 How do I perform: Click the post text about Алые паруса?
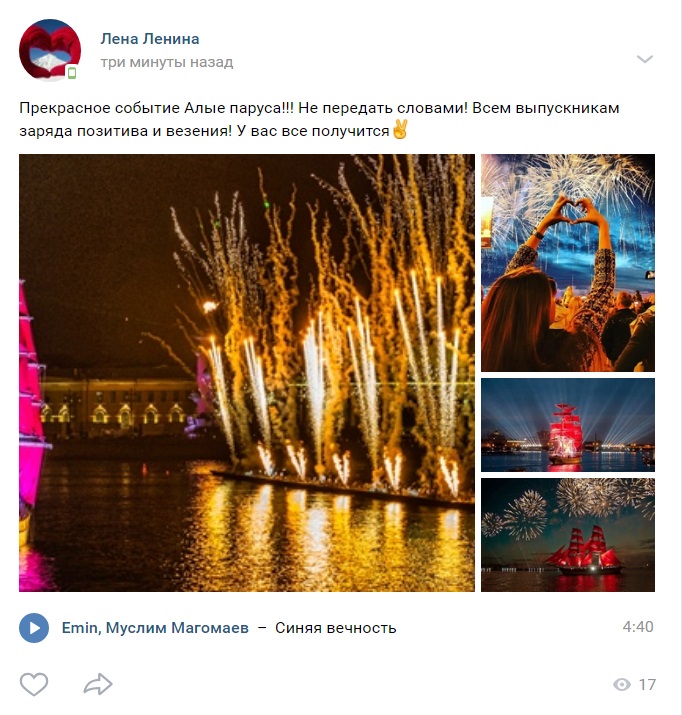tap(319, 119)
